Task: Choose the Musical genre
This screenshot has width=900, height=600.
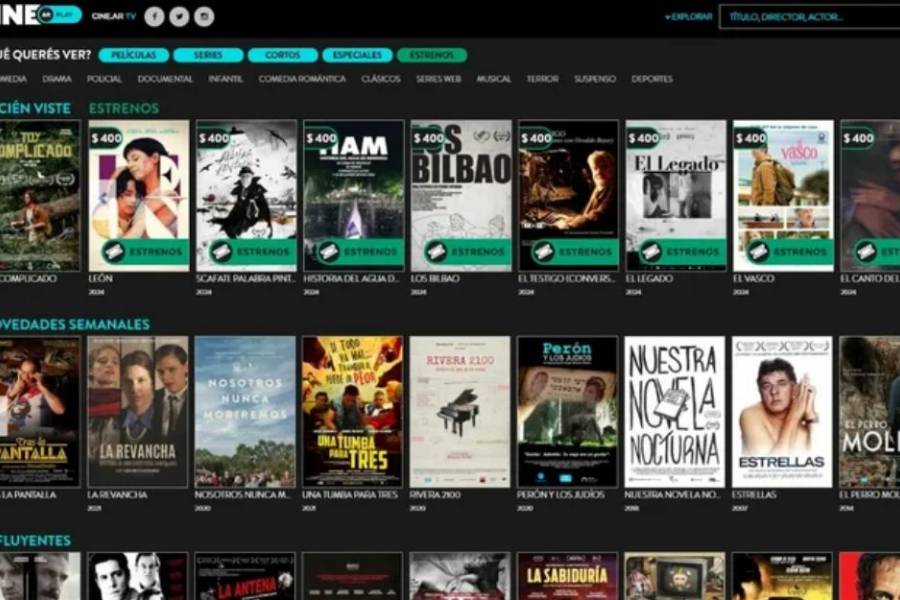Action: [494, 79]
